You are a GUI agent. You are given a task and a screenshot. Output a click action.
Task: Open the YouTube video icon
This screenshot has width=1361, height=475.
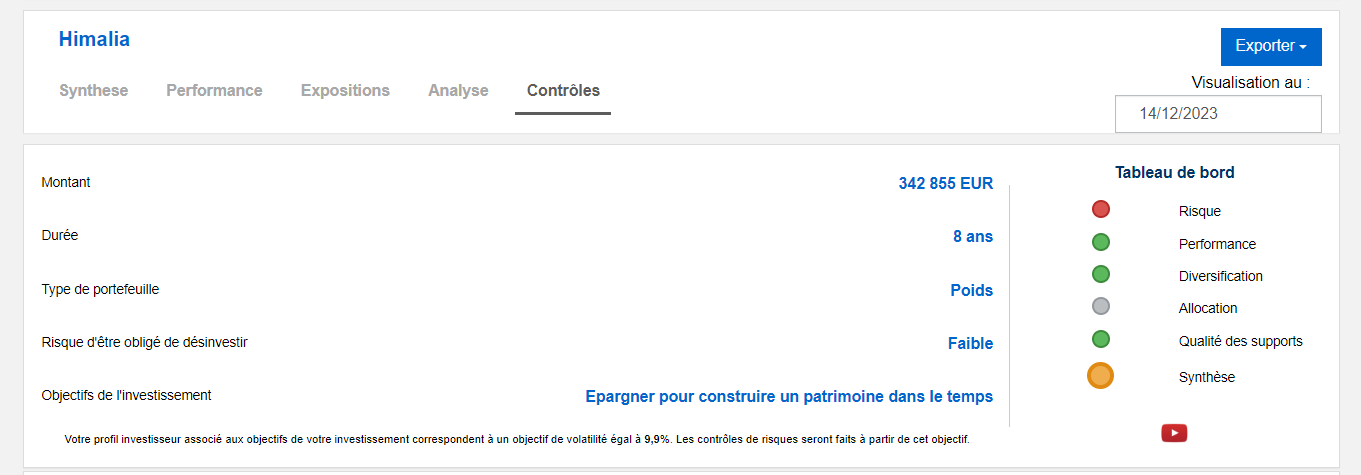[x=1174, y=433]
